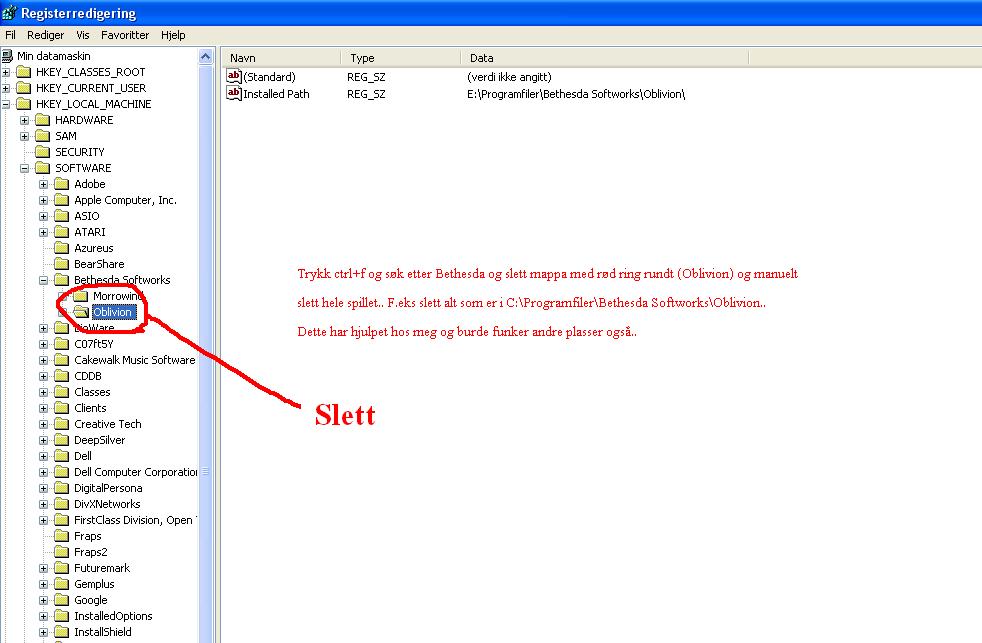Sort values by the Navn column
The image size is (982, 643).
point(281,58)
